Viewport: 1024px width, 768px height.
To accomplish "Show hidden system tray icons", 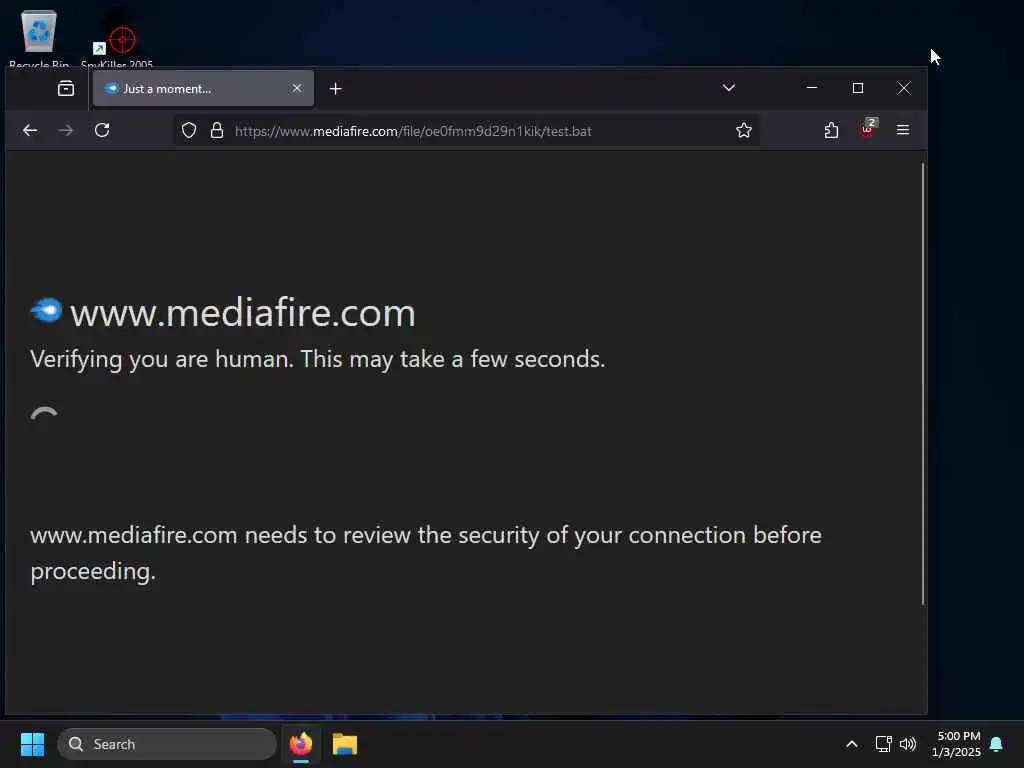I will (852, 744).
